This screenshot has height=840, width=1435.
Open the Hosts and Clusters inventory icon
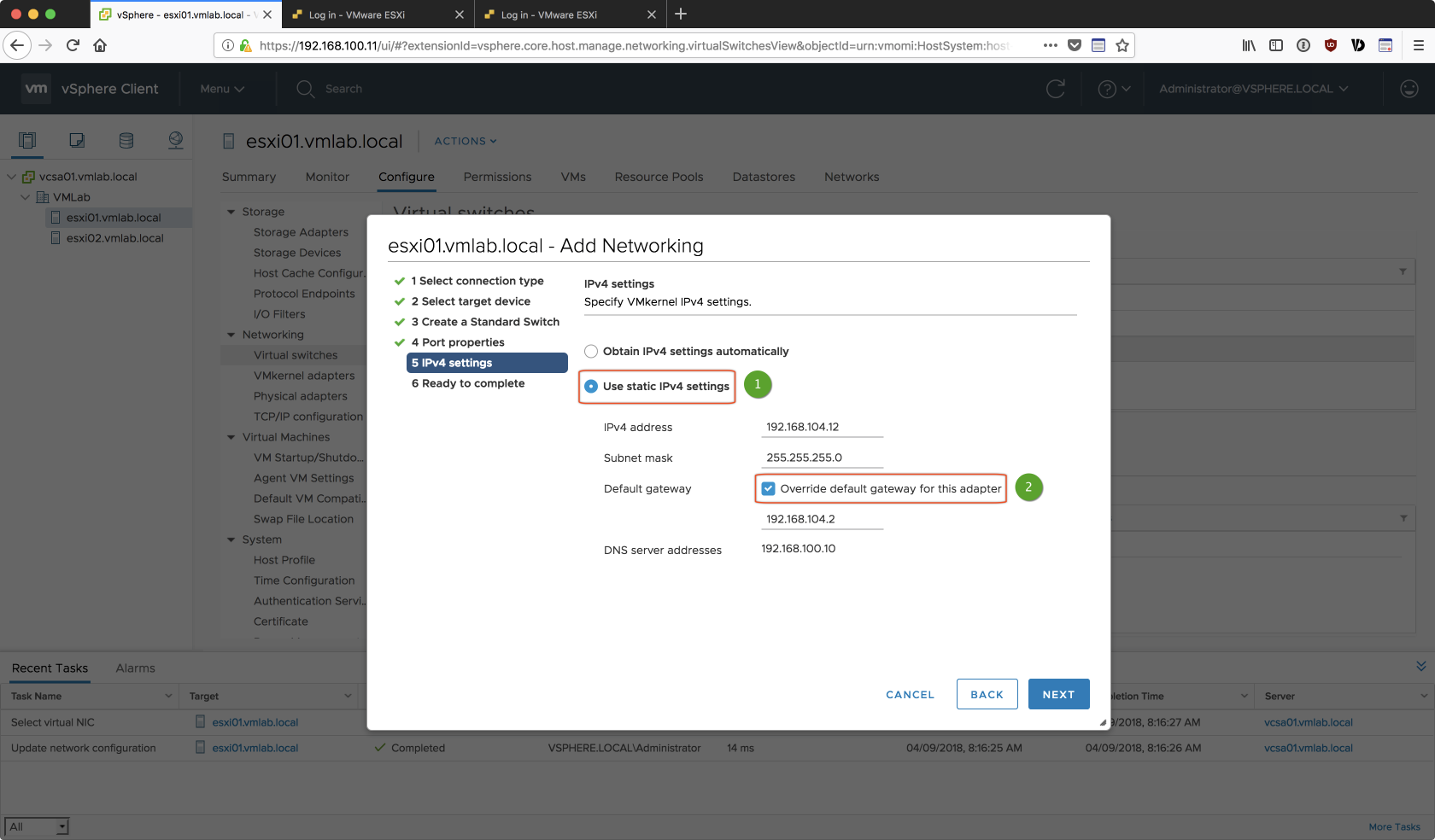[x=27, y=141]
